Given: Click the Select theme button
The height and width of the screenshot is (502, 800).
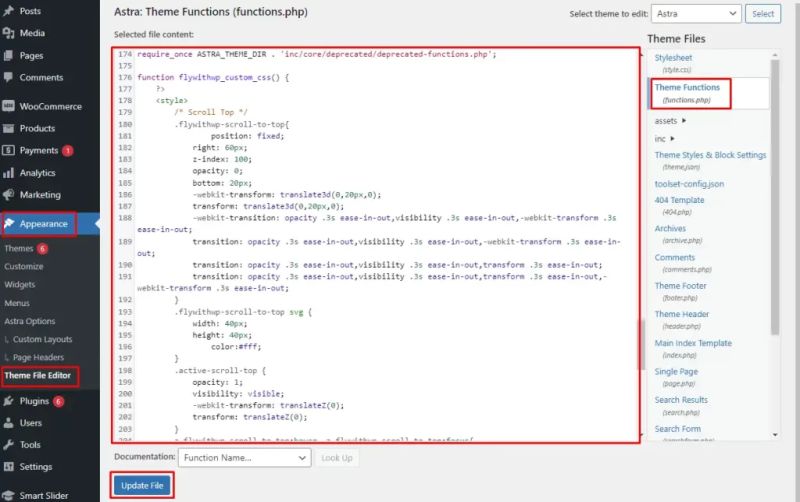Looking at the screenshot, I should point(763,14).
